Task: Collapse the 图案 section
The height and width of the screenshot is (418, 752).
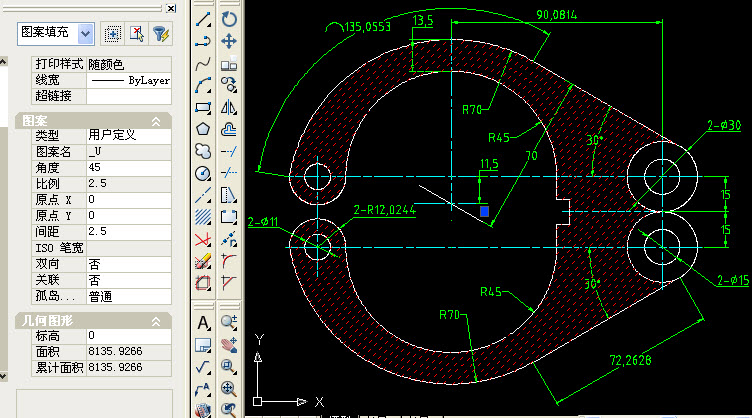Action: click(156, 122)
